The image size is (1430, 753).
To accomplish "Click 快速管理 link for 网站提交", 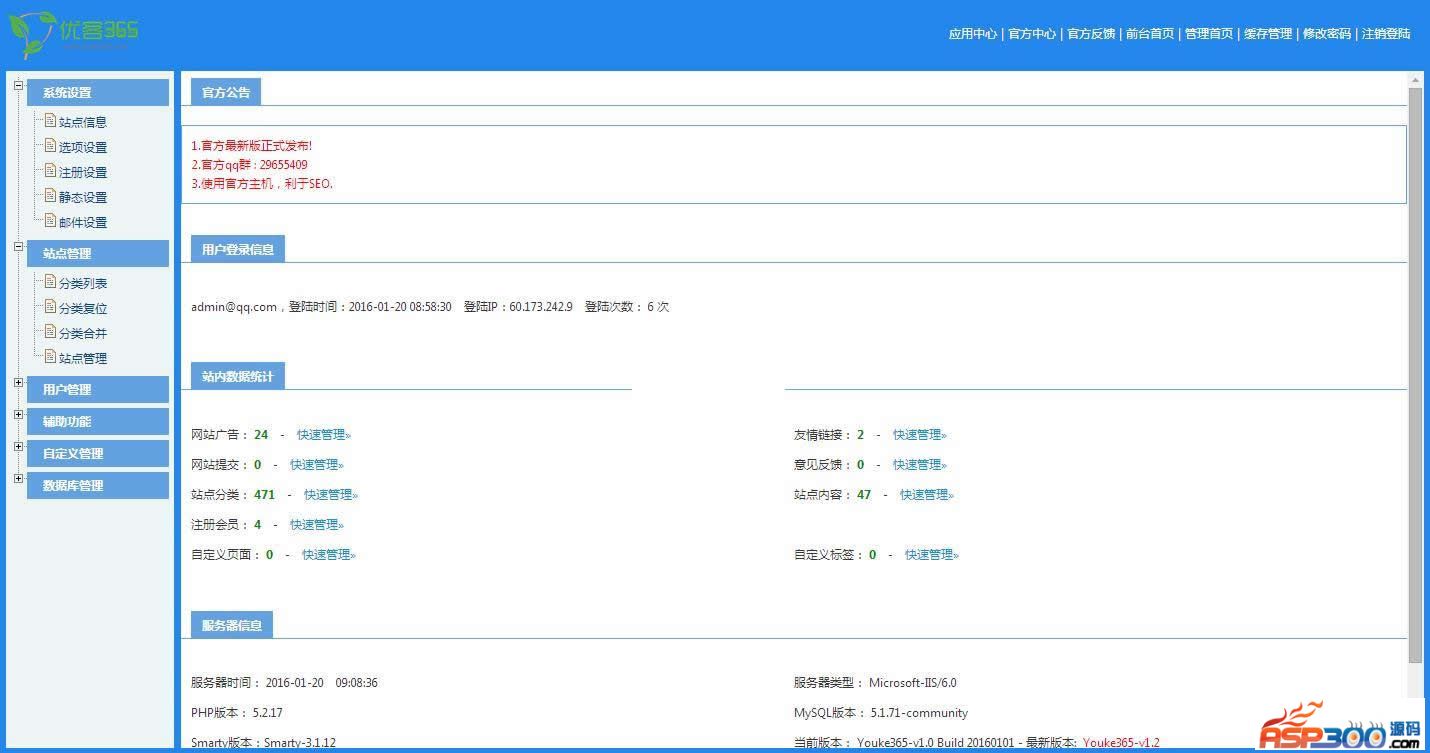I will [x=317, y=464].
